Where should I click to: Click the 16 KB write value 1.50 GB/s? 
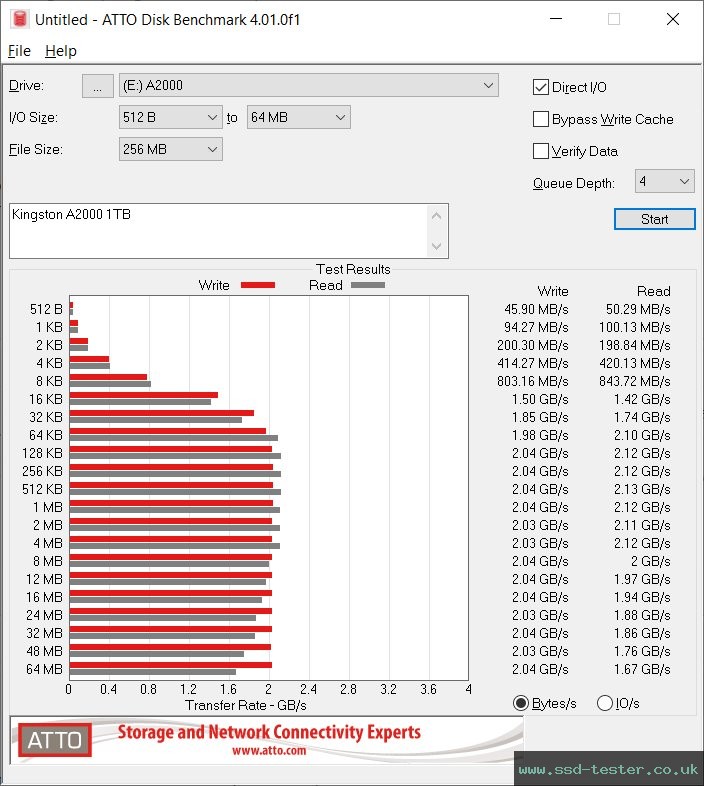pyautogui.click(x=540, y=400)
